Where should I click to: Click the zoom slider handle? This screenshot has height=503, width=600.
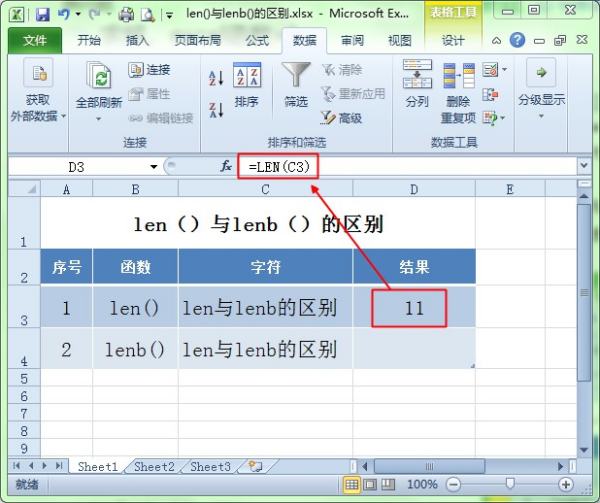(x=509, y=483)
